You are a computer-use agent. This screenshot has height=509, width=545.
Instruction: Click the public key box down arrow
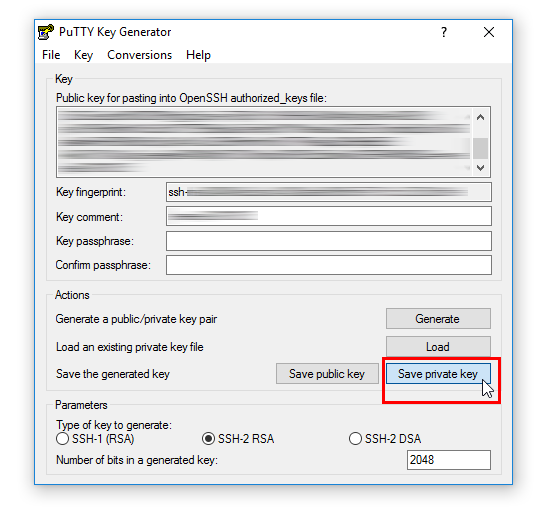click(480, 168)
